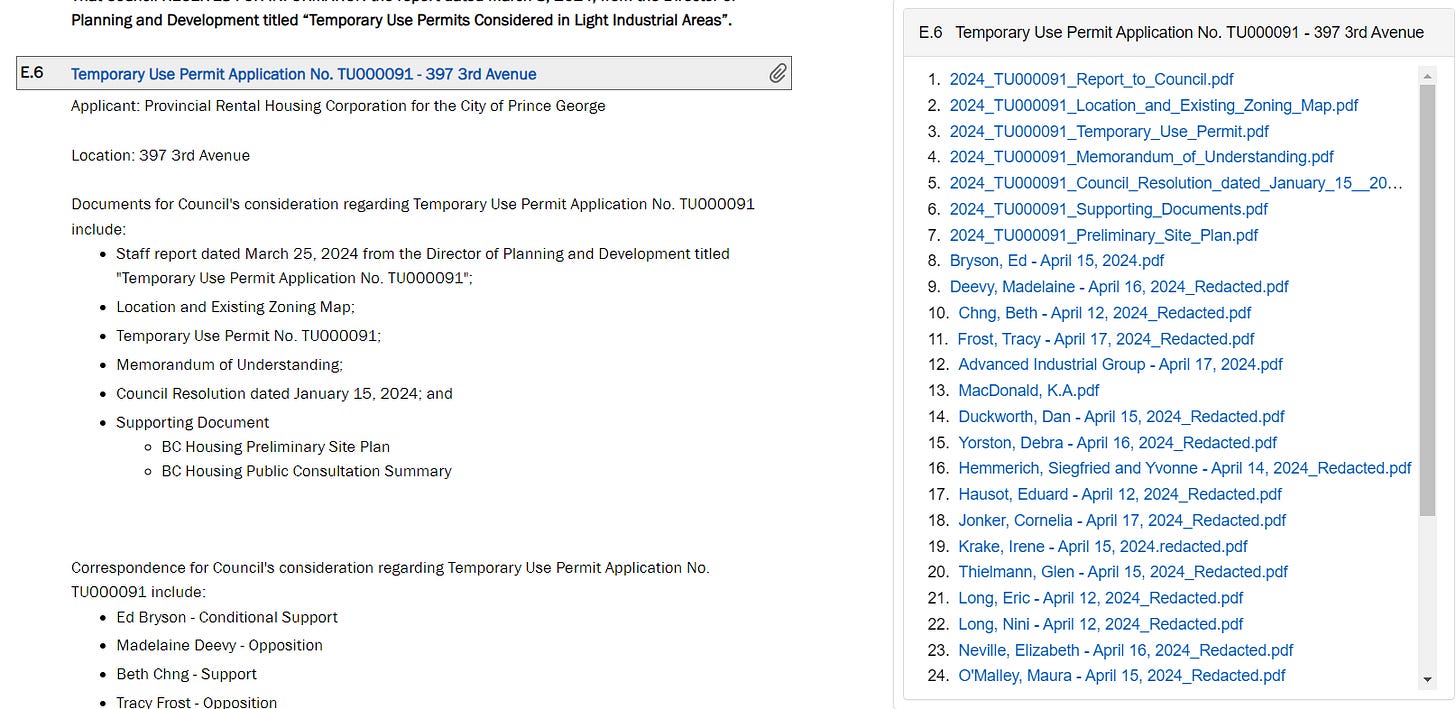Open the Memorandum_of_Understanding.pdf attachment

pyautogui.click(x=1141, y=157)
